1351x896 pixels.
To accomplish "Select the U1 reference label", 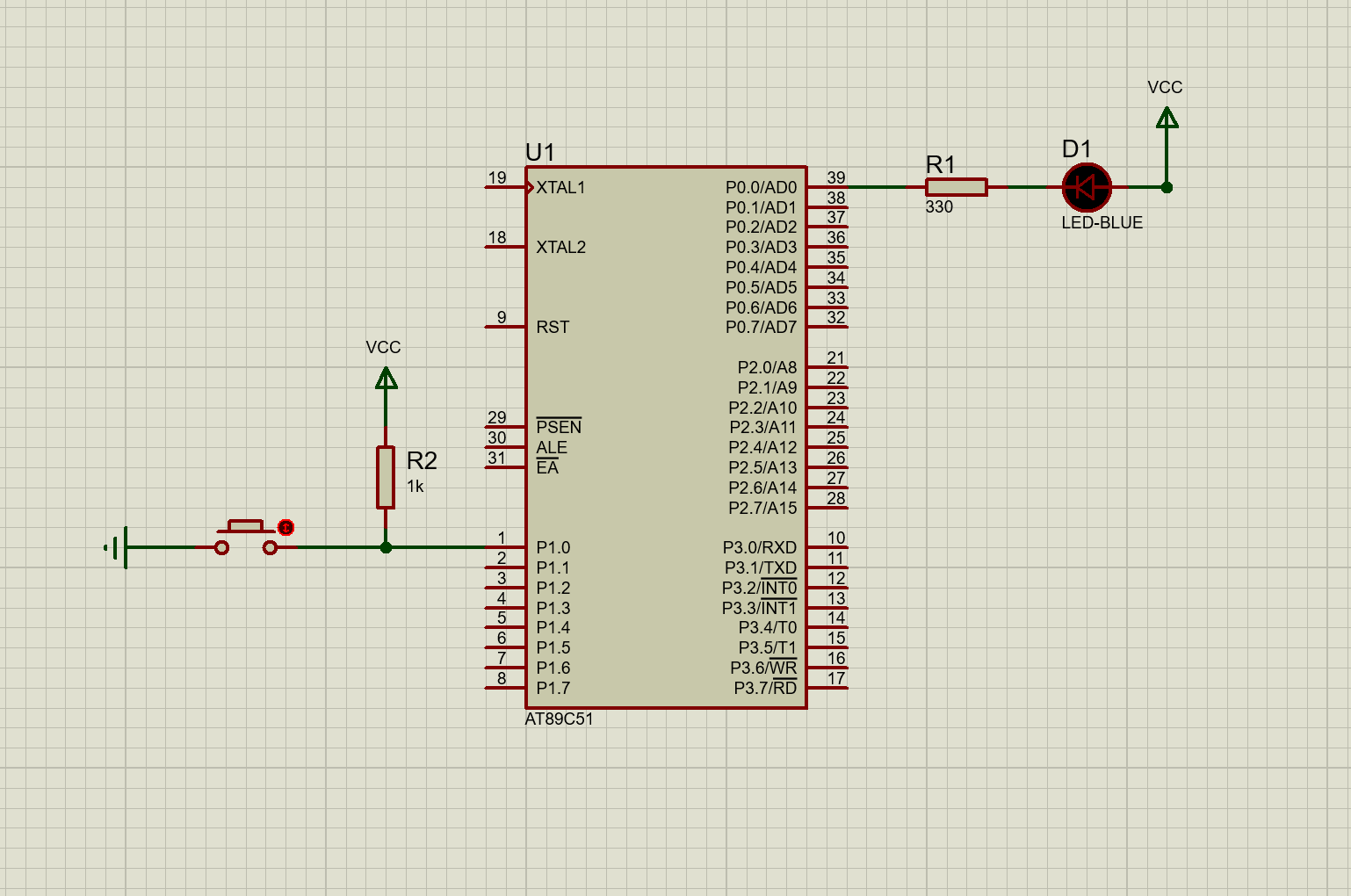I will coord(539,152).
